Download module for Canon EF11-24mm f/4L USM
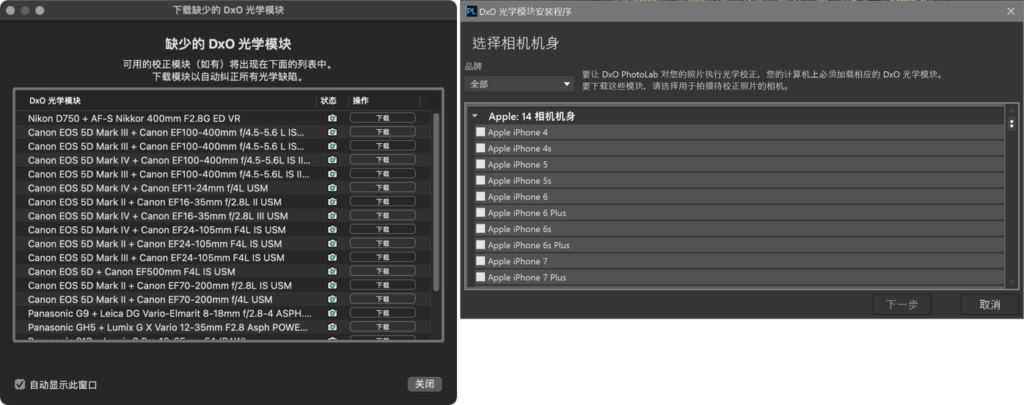 coord(383,188)
